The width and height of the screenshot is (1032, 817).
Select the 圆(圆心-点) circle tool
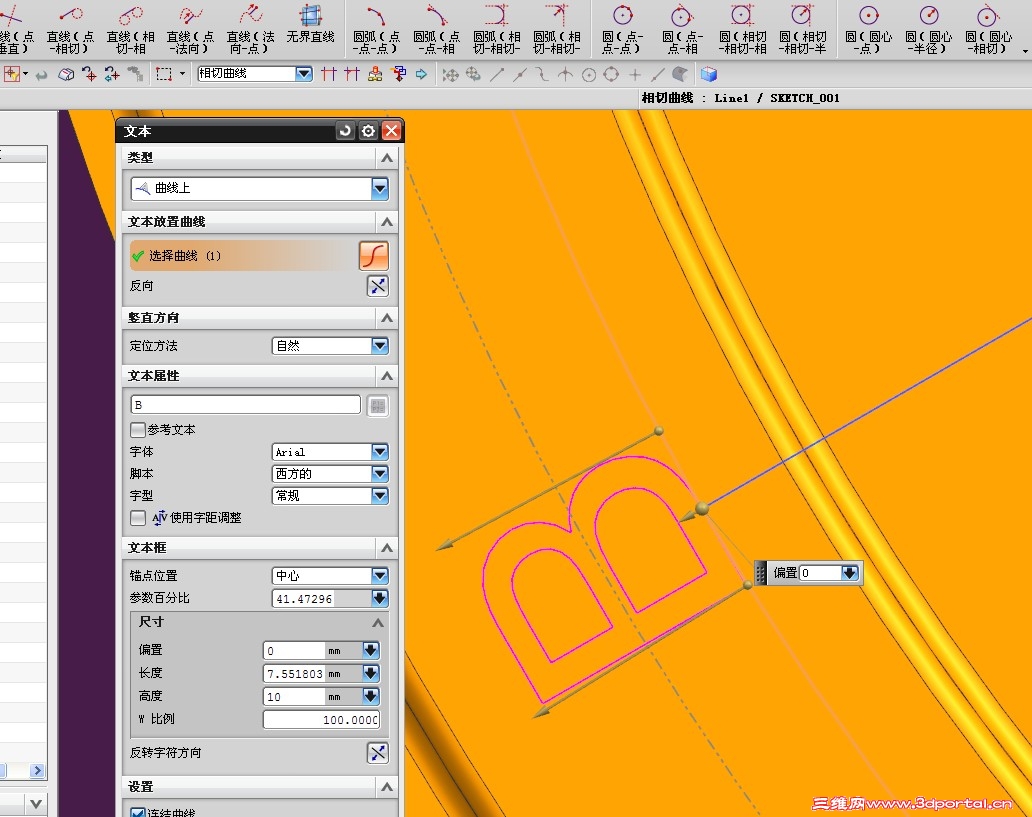(x=868, y=28)
